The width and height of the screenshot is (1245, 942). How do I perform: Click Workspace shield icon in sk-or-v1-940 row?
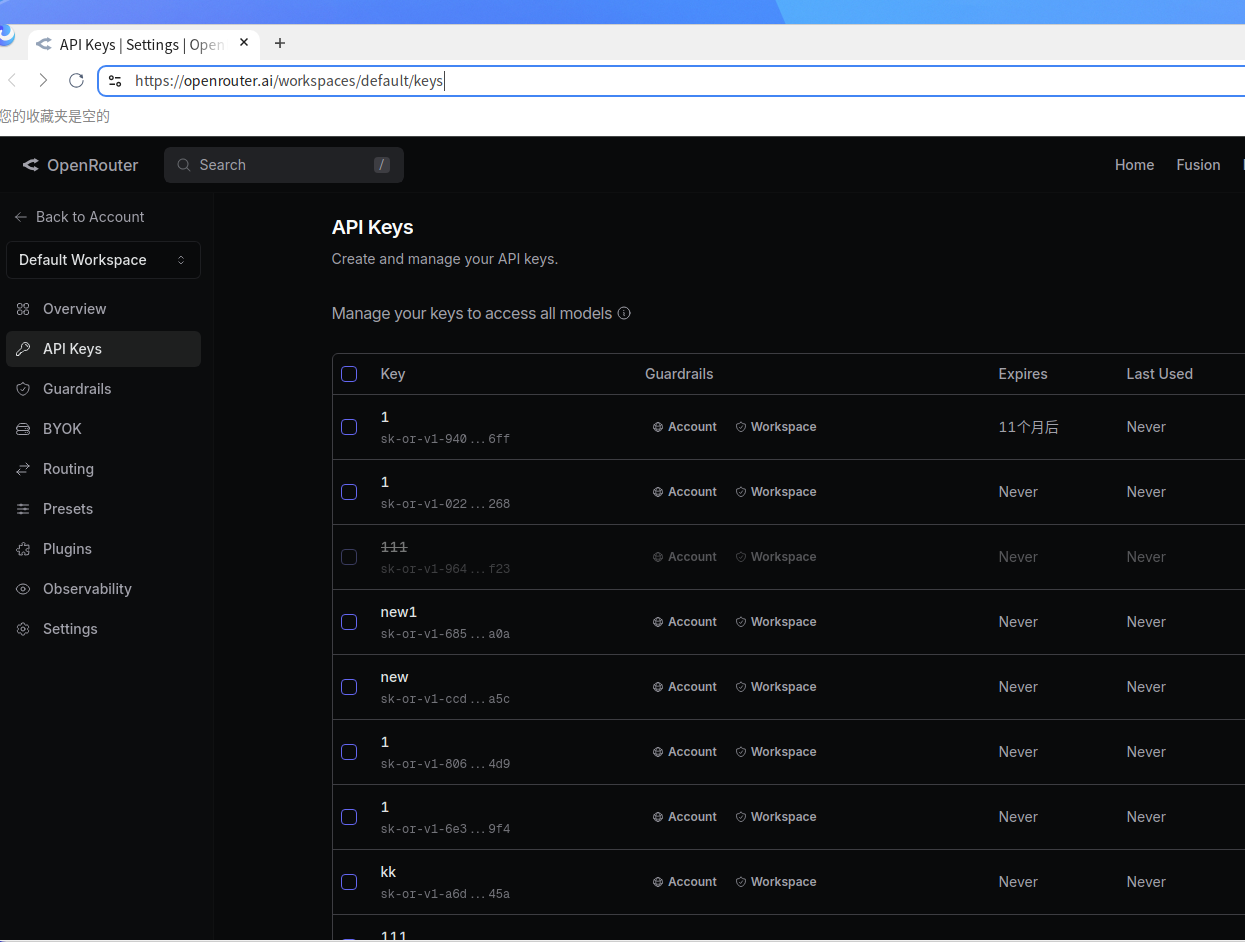pyautogui.click(x=741, y=427)
